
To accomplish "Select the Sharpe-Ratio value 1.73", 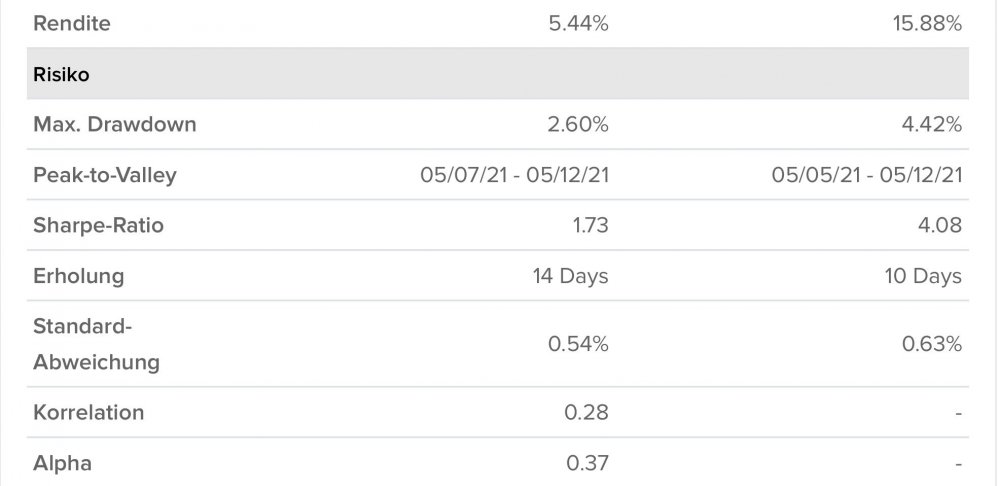I will (x=589, y=225).
